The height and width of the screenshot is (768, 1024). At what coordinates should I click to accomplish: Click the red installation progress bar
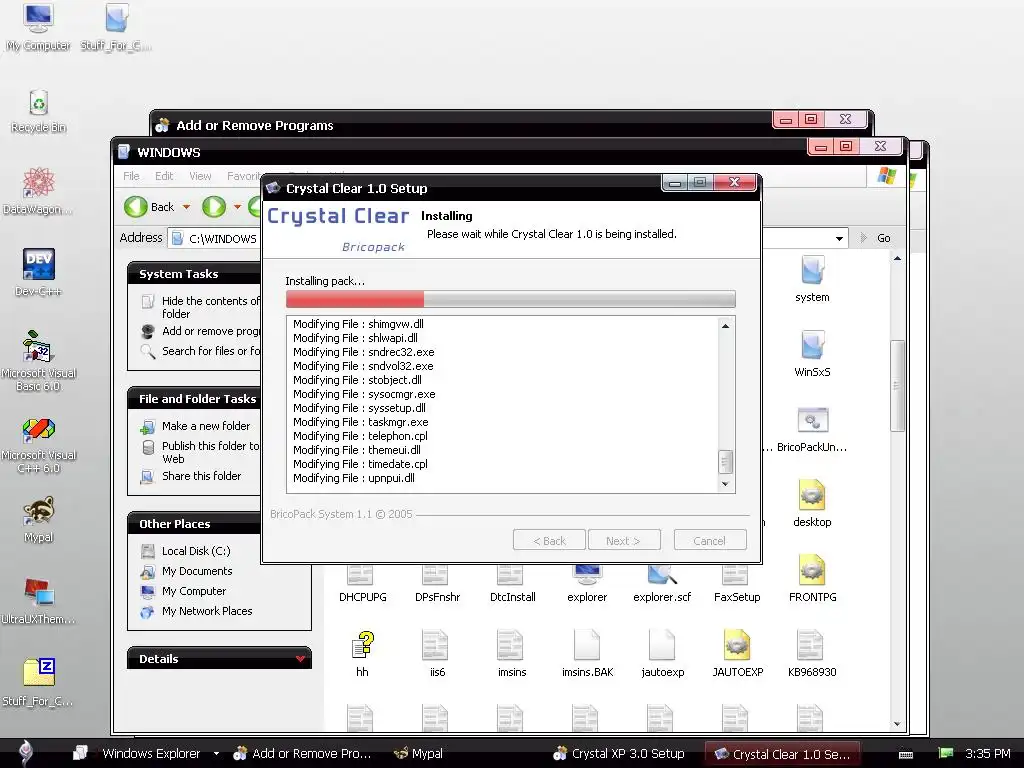(x=355, y=299)
